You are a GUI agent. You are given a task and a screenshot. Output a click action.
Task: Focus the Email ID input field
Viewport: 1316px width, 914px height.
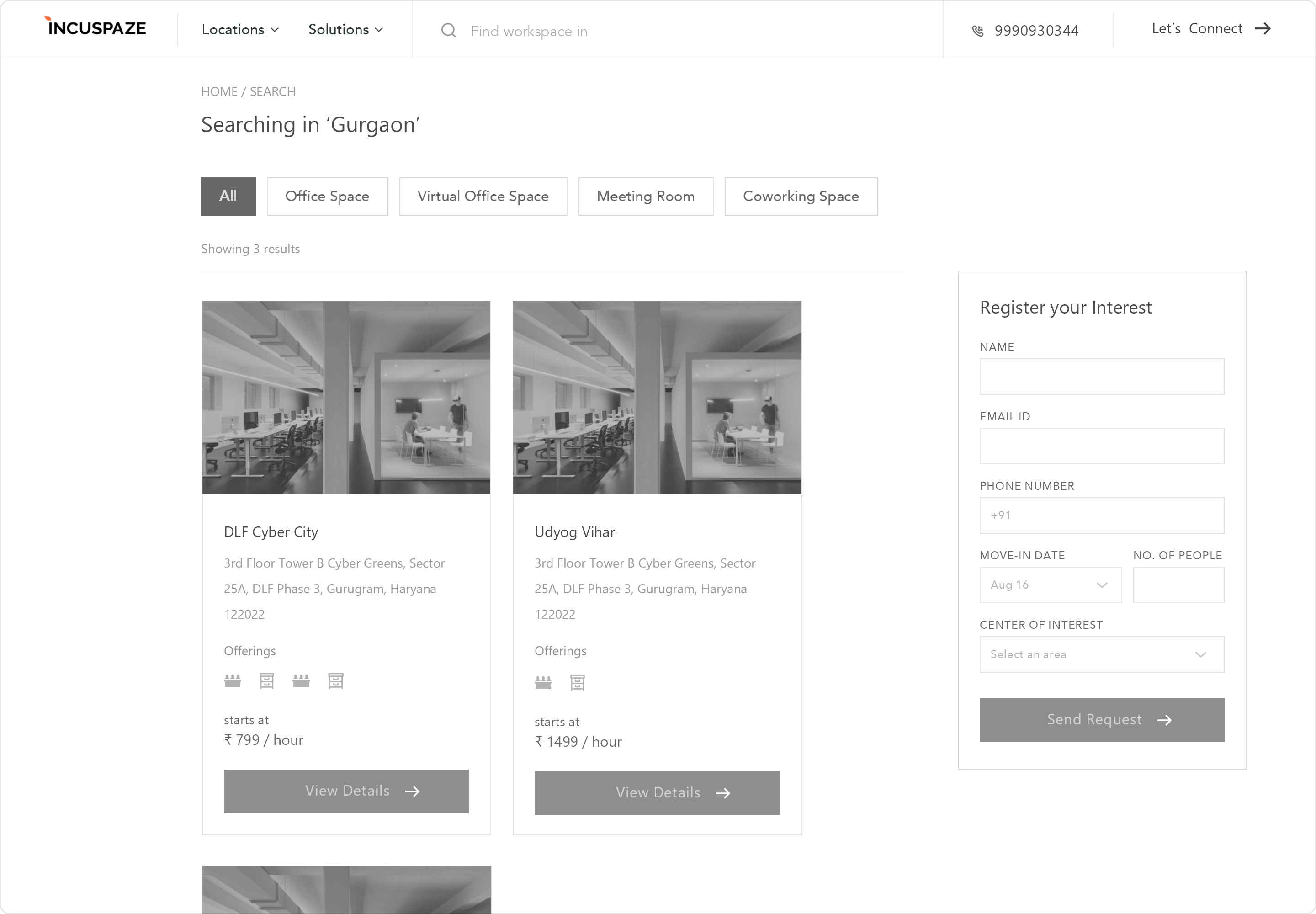click(1101, 446)
